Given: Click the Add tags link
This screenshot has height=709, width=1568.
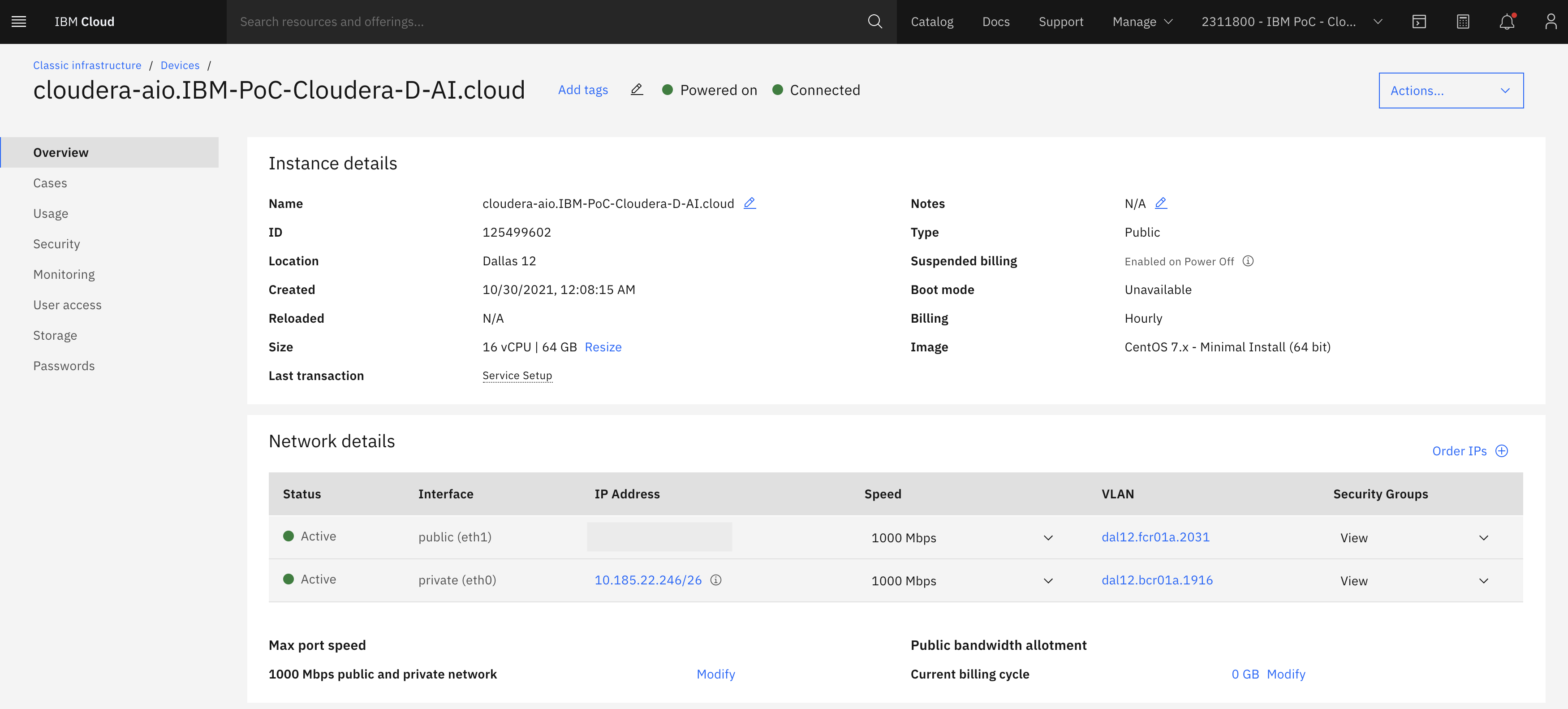Looking at the screenshot, I should tap(583, 90).
